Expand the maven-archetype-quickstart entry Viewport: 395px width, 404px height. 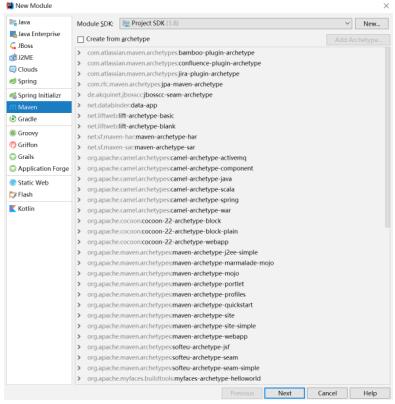(79, 305)
